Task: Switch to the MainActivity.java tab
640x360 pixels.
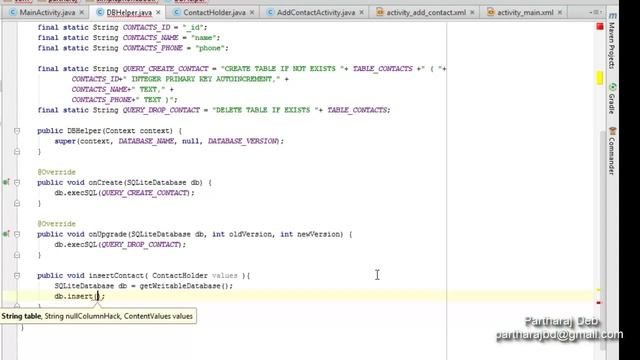Action: coord(47,12)
